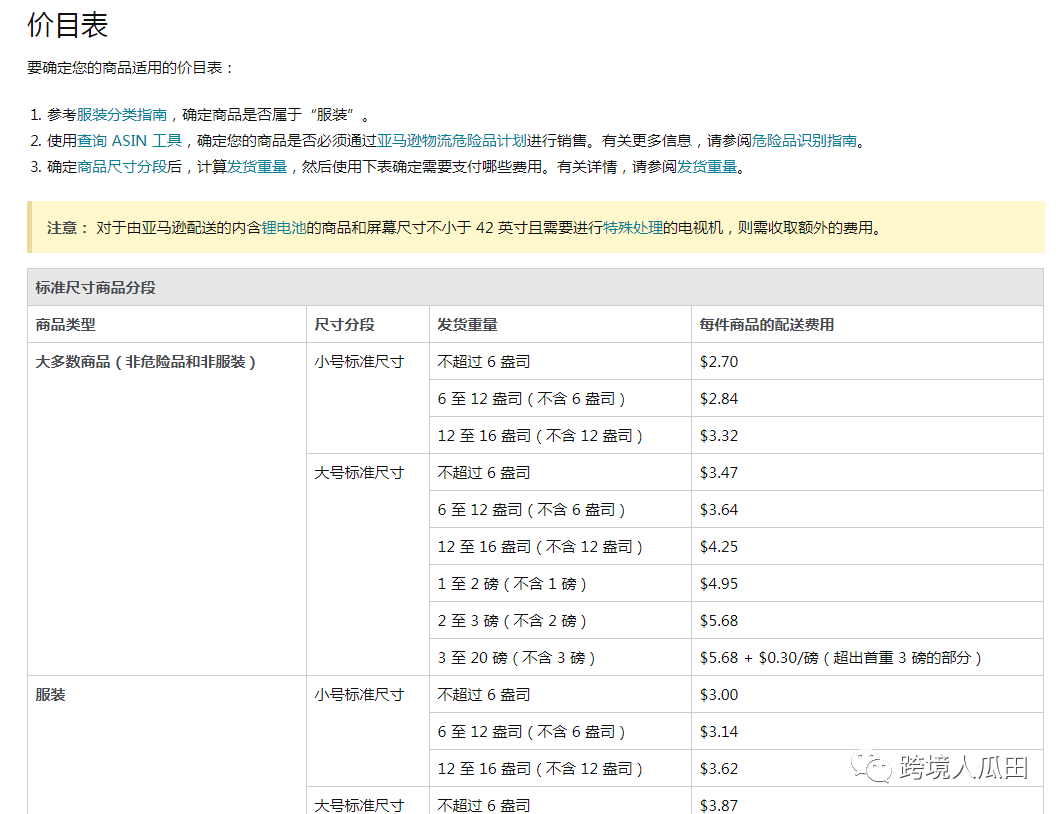Viewport: 1063px width, 814px height.
Task: Select the 小号标准尺寸 cell under 服装
Action: coord(359,694)
